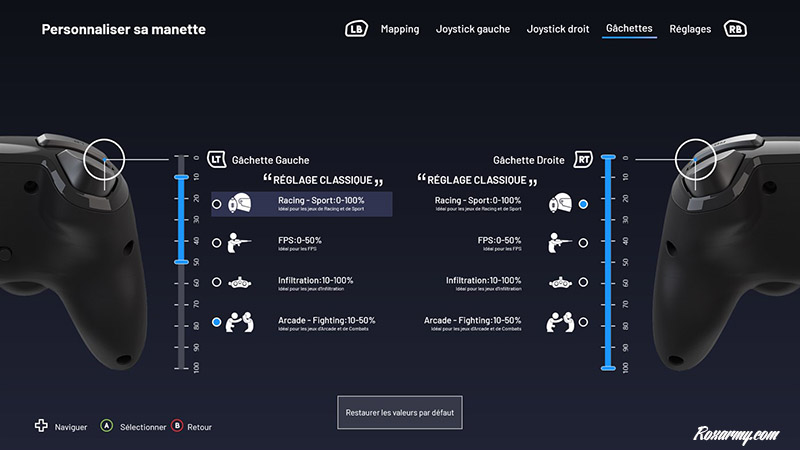
Task: Open the Joystick droit tab
Action: [x=559, y=29]
